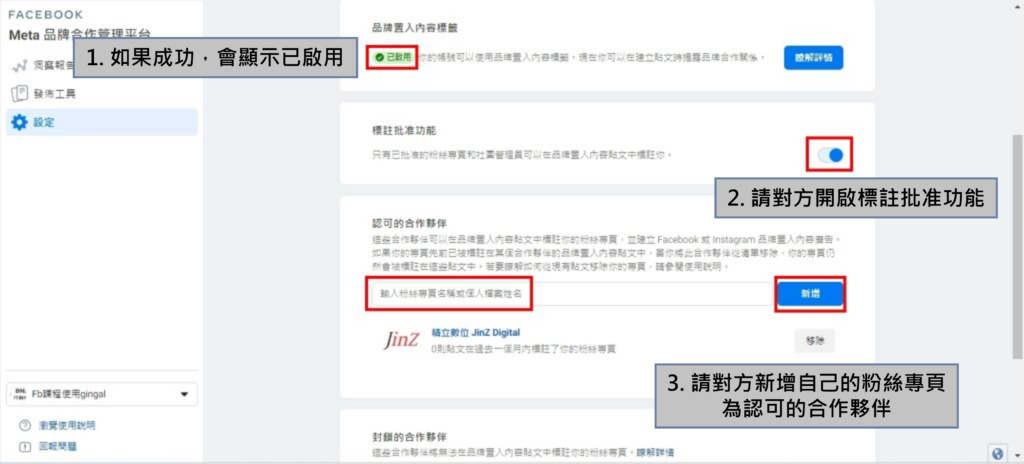1024x464 pixels.
Task: Click the blue 瞭解詳情 button
Action: click(x=813, y=58)
